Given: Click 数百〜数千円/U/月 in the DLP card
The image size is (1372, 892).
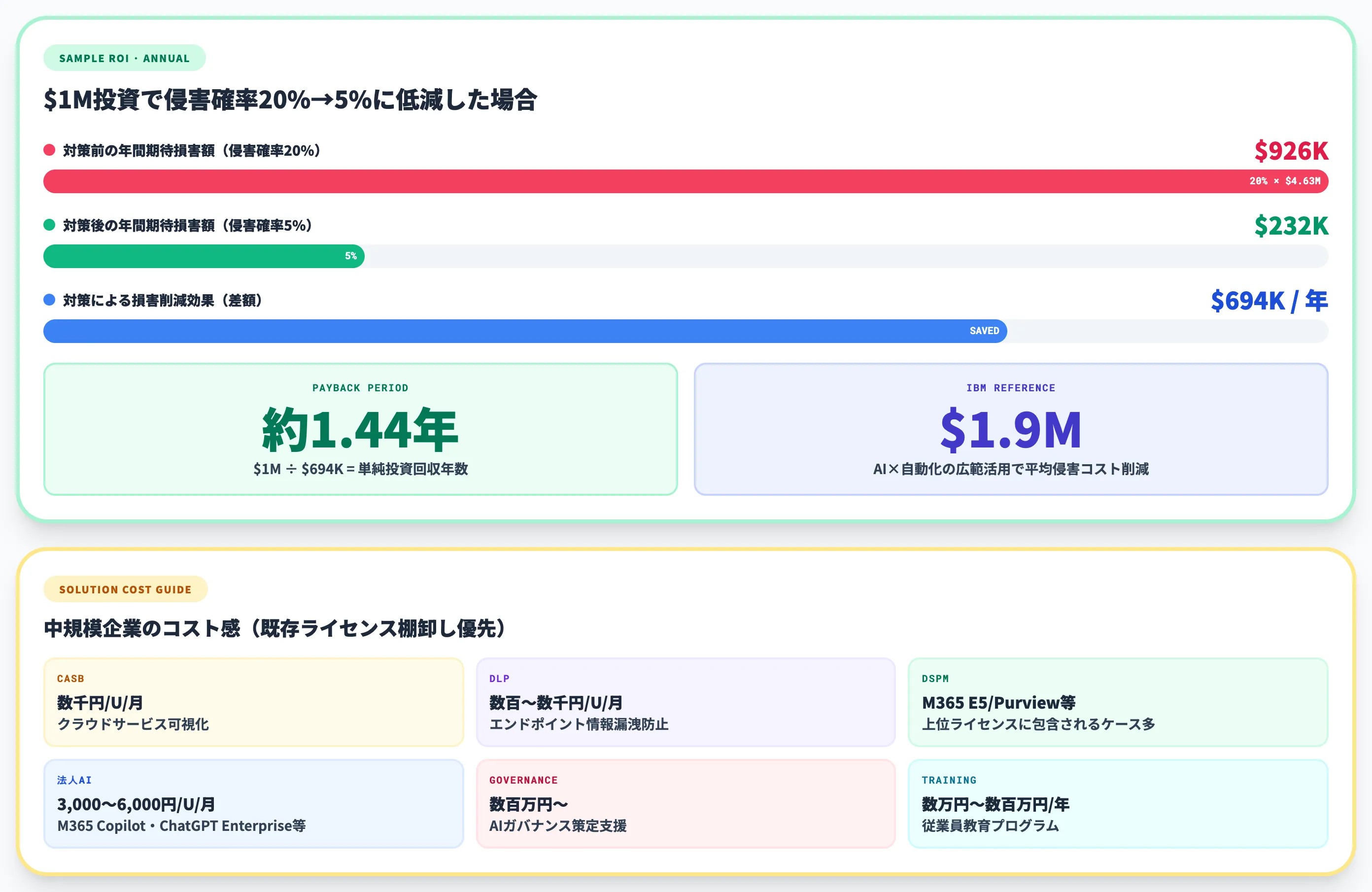Looking at the screenshot, I should pos(556,703).
